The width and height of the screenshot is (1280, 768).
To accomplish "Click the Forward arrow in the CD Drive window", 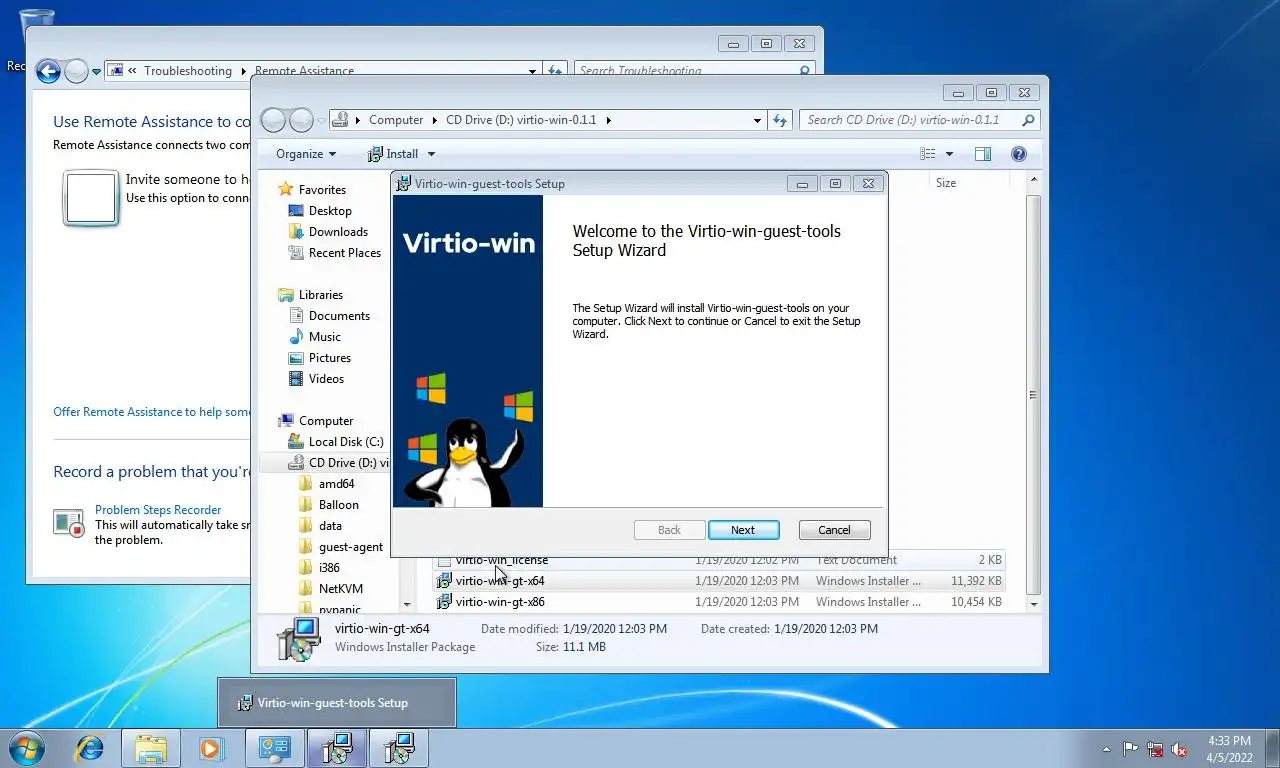I will click(x=301, y=120).
